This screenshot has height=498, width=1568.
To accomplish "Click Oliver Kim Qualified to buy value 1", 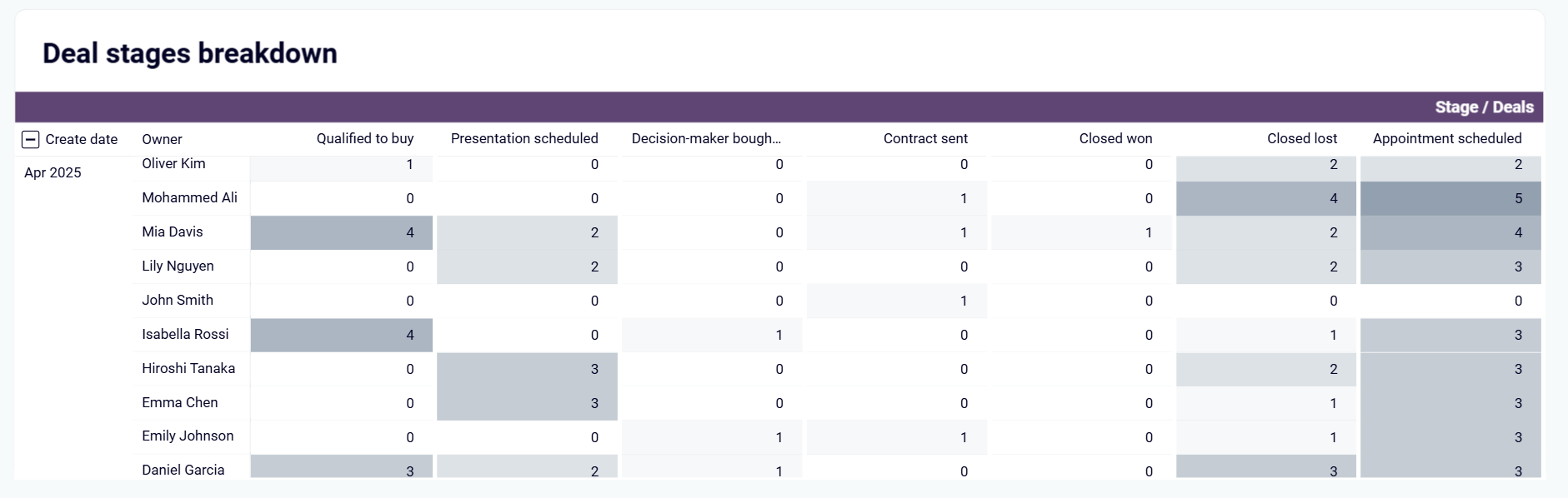I will tap(342, 168).
